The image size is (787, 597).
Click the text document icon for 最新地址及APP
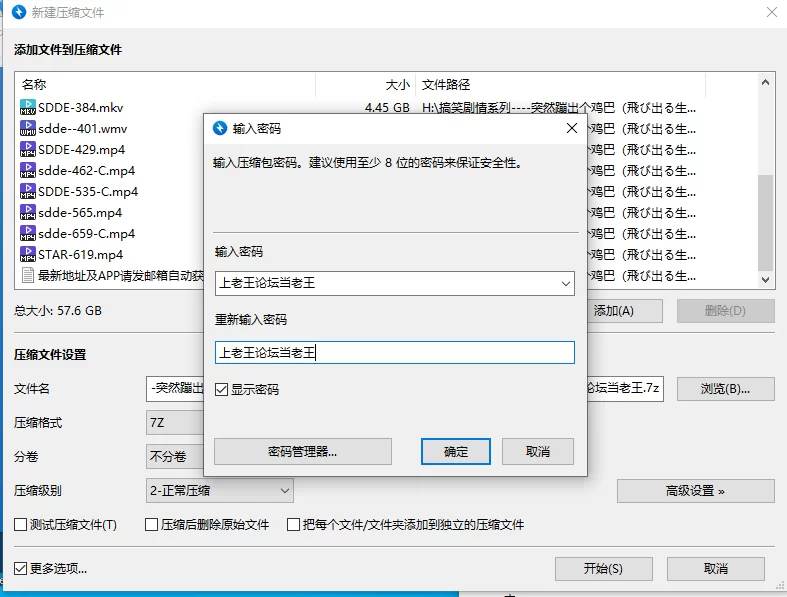point(28,276)
